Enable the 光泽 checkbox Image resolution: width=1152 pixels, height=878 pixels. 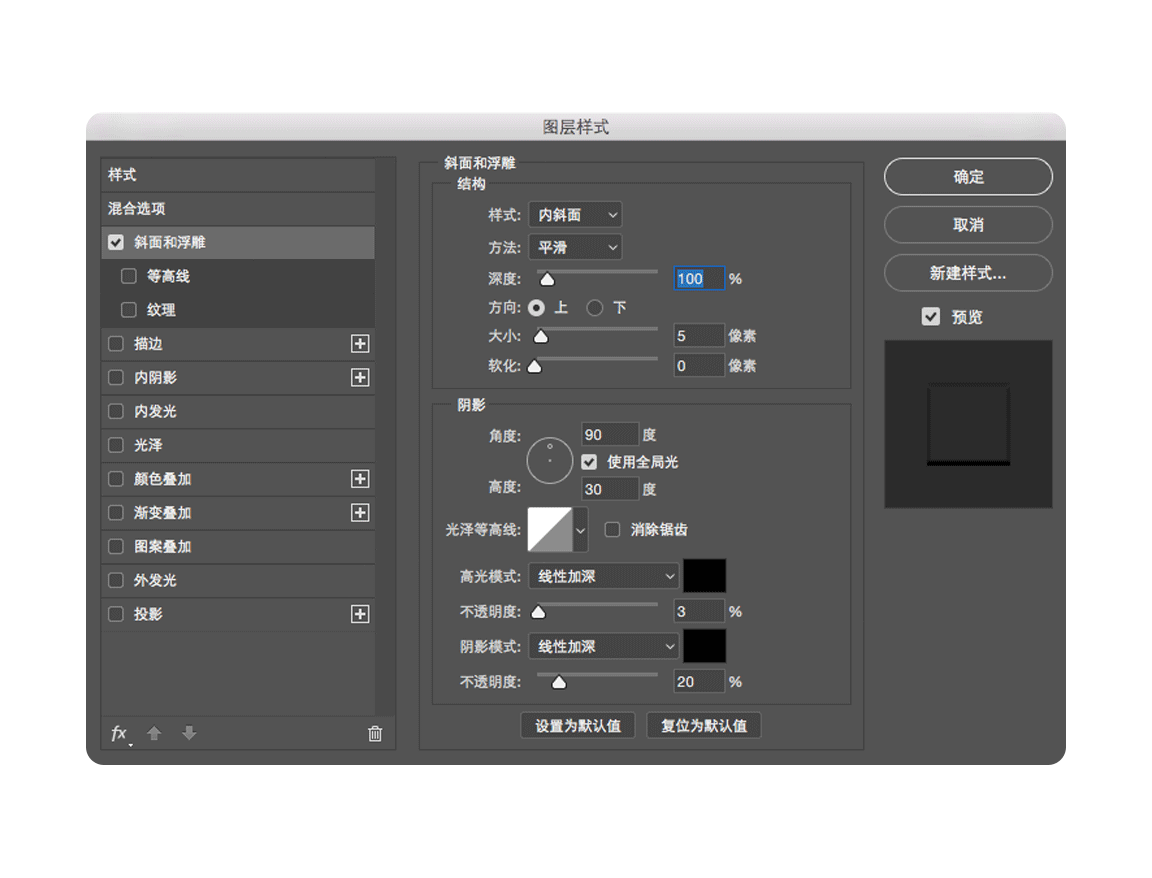click(116, 445)
